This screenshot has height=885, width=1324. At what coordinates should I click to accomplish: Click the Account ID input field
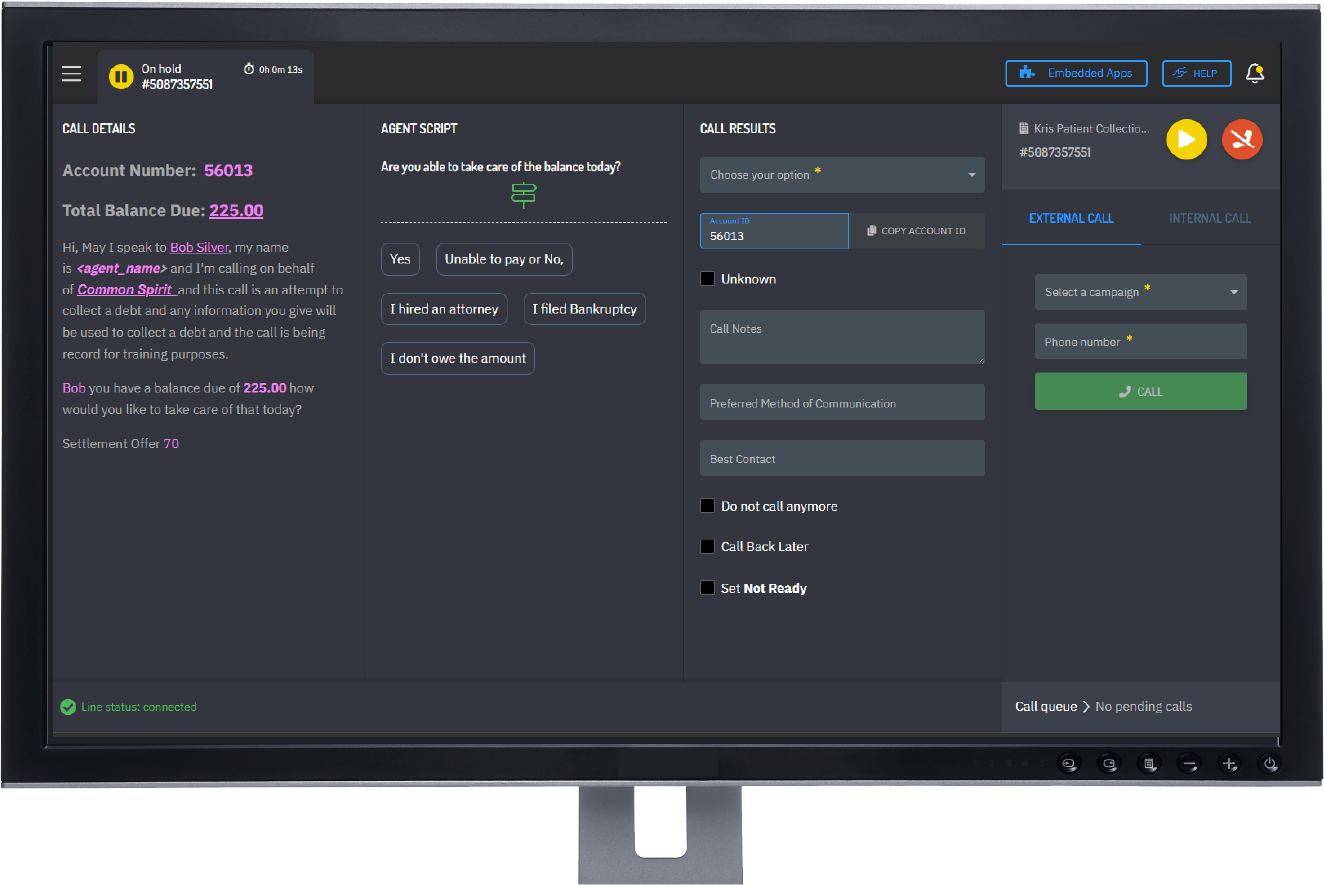[774, 231]
